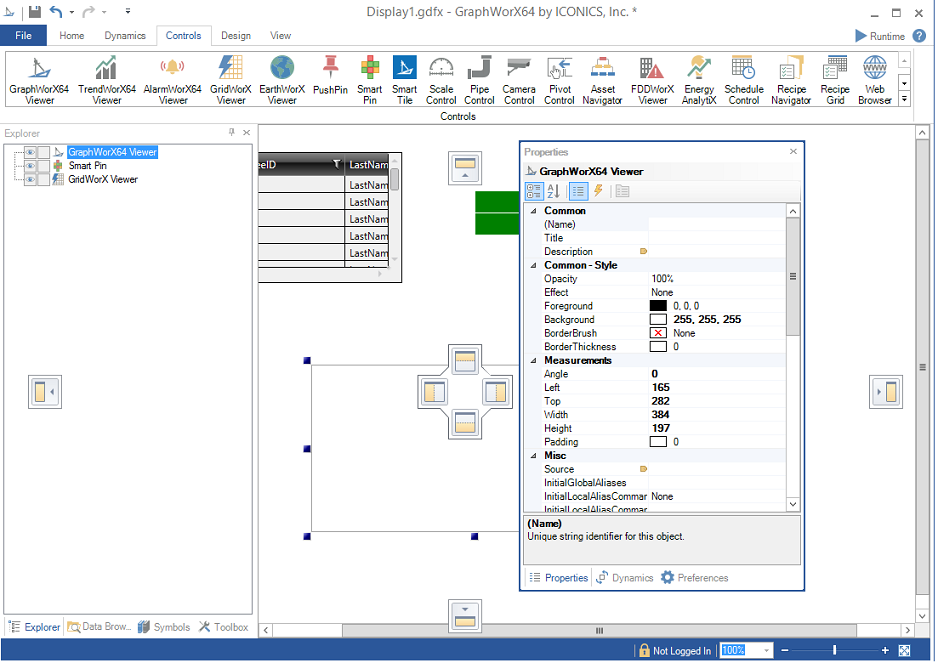This screenshot has height=663, width=938.
Task: Click the Foreground black color swatch
Action: pyautogui.click(x=658, y=306)
